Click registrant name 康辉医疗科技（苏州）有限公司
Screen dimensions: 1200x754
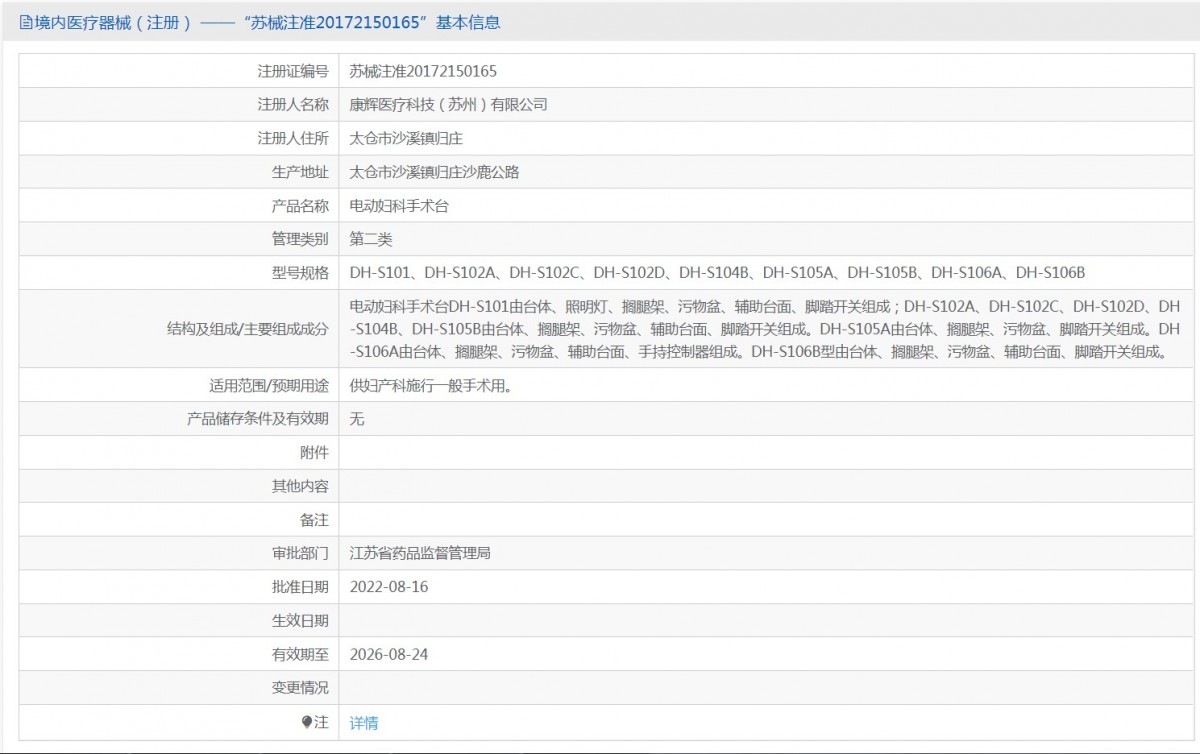pyautogui.click(x=448, y=105)
